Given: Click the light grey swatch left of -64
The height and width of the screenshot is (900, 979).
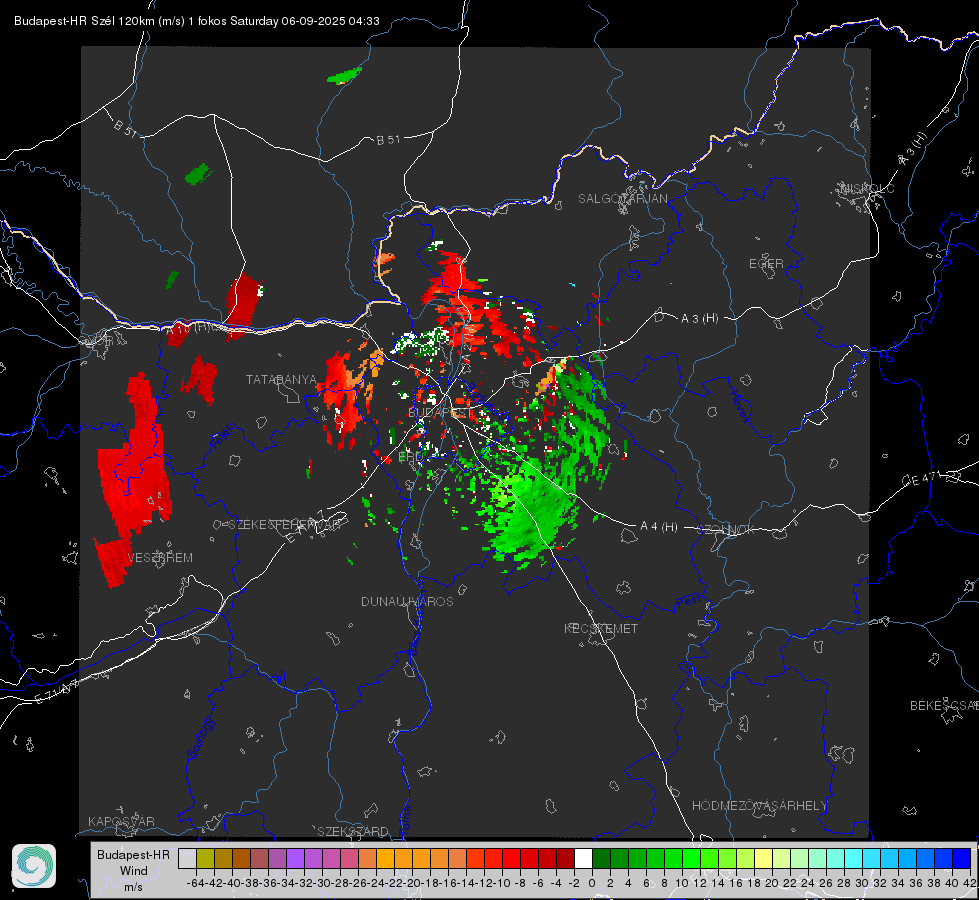Looking at the screenshot, I should click(x=187, y=859).
